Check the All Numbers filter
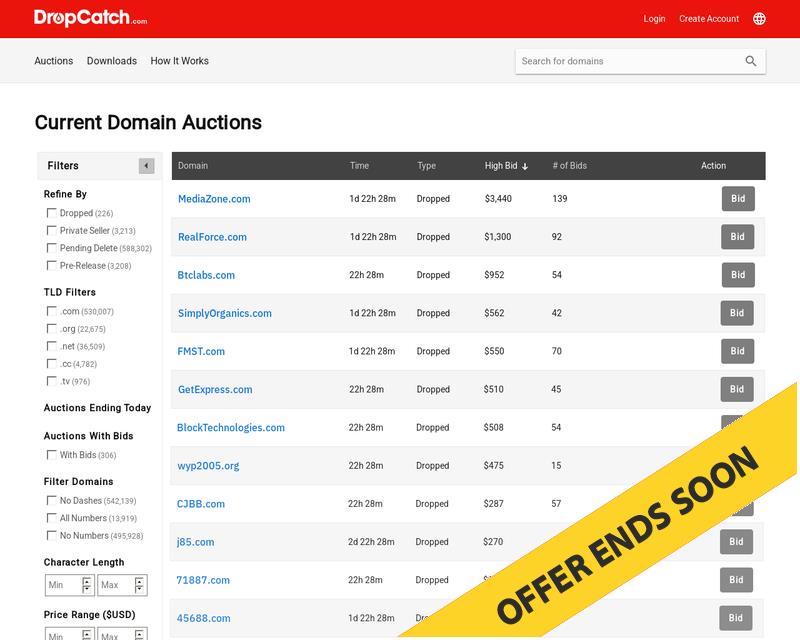Viewport: 800px width, 640px height. click(x=52, y=518)
